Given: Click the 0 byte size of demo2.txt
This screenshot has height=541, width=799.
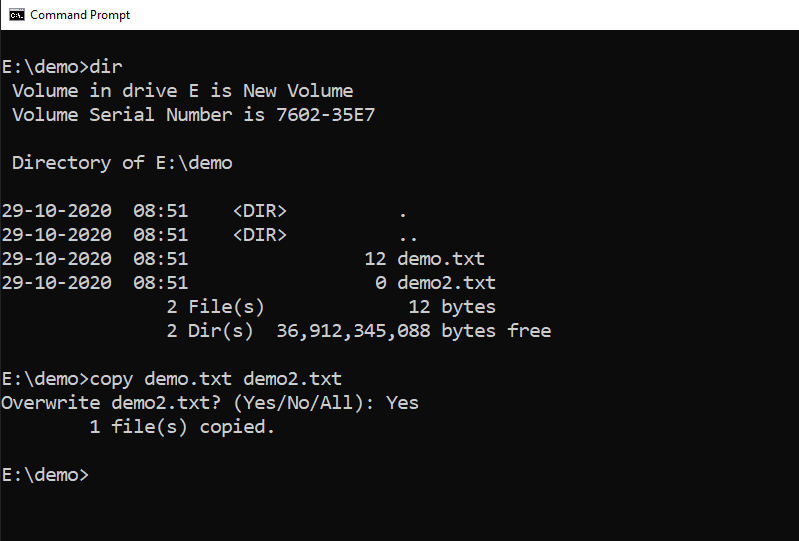Looking at the screenshot, I should (381, 283).
